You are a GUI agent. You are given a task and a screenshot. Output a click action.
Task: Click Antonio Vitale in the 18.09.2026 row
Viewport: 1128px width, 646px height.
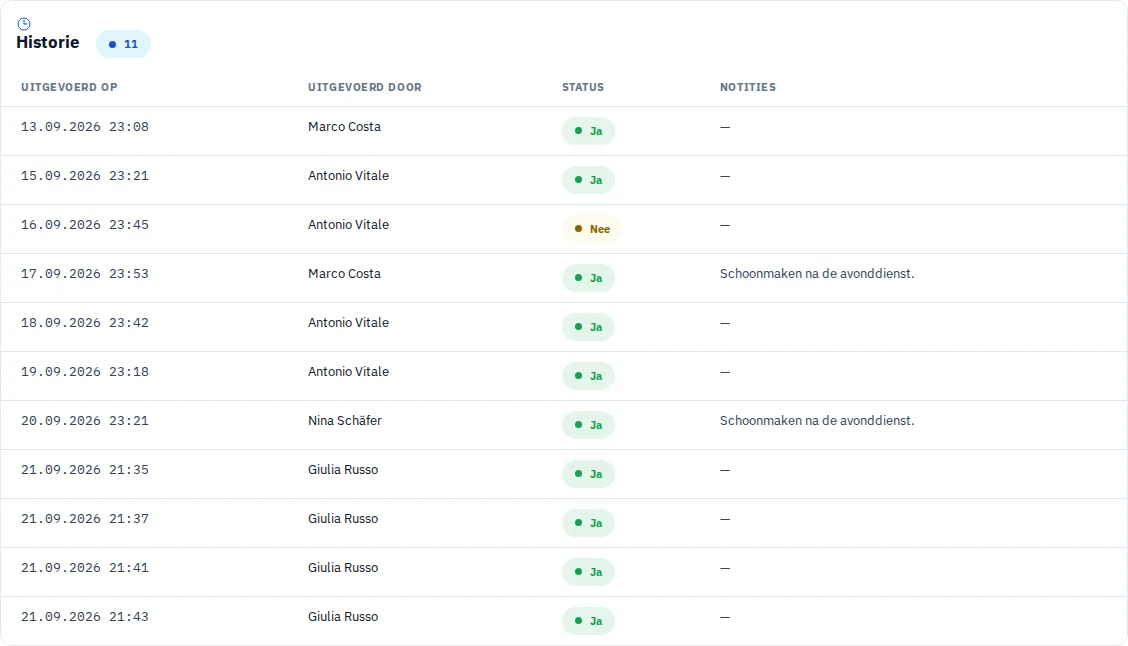coord(348,322)
